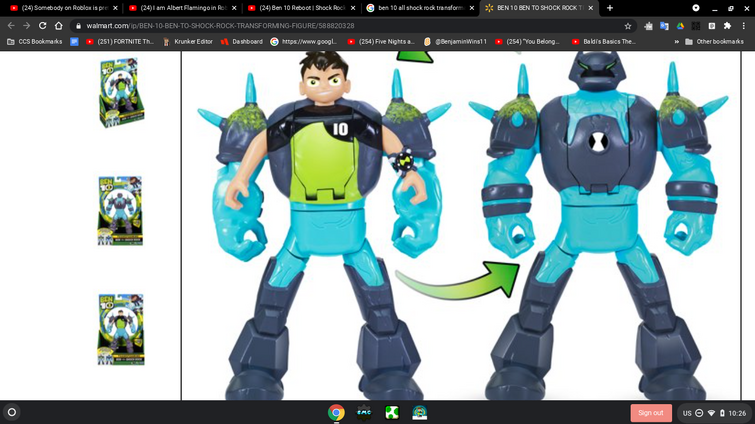Click the Sign out button

point(651,413)
